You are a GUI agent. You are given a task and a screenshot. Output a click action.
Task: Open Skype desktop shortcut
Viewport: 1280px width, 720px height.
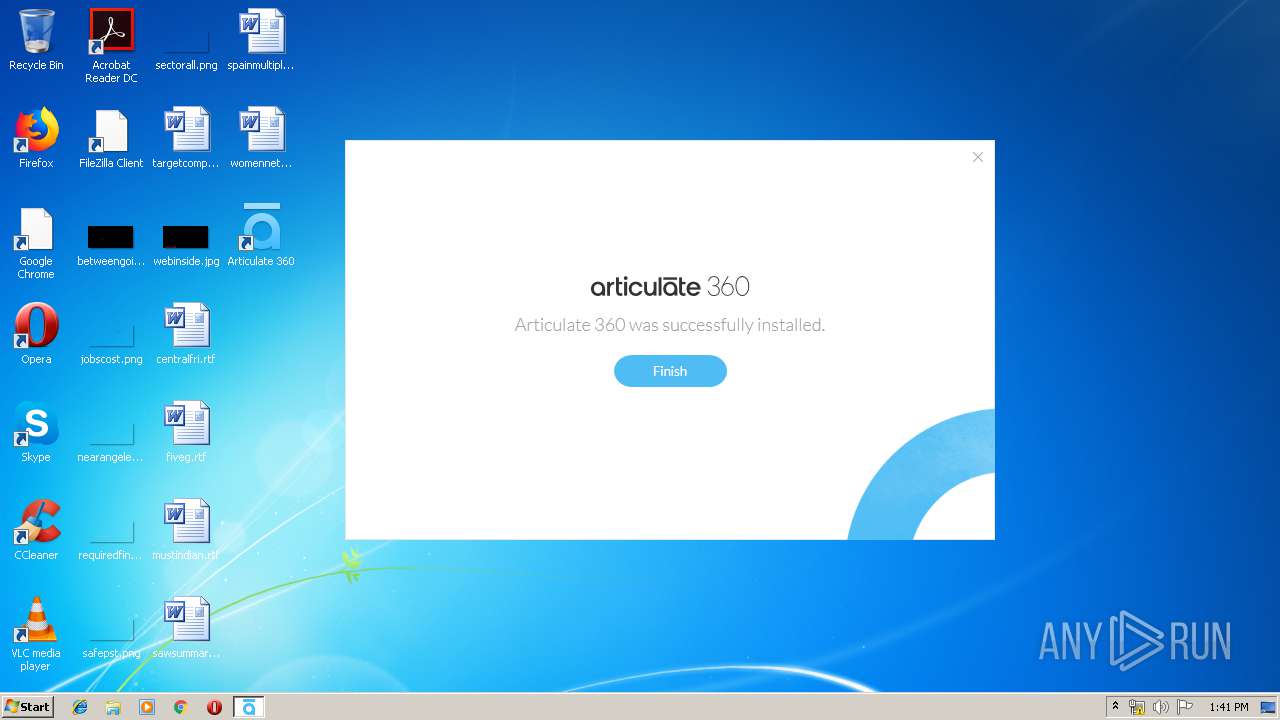36,432
